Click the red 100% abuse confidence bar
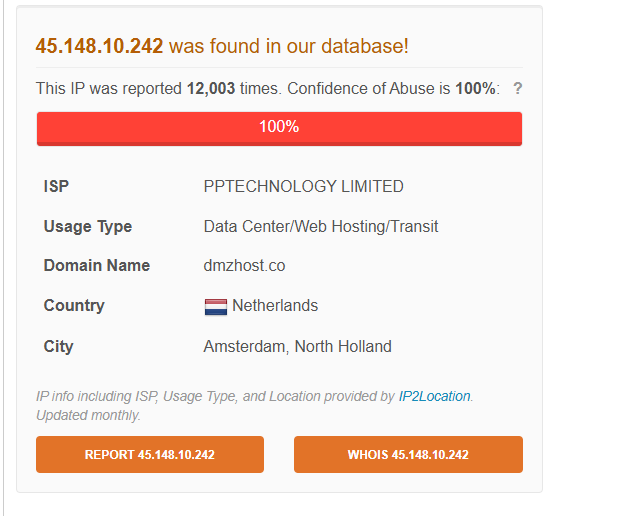Image resolution: width=626 pixels, height=516 pixels. 279,128
